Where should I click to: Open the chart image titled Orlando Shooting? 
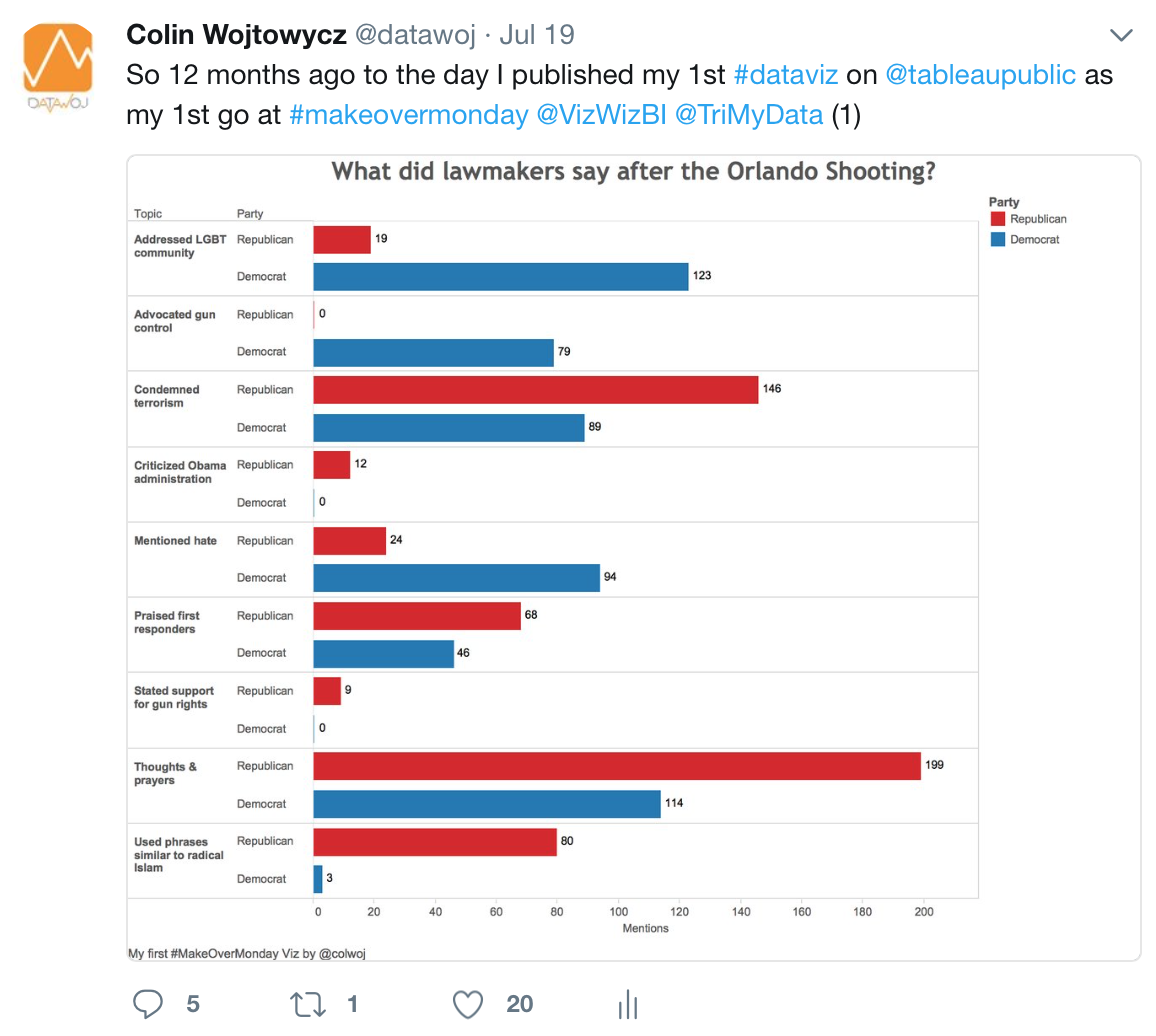[634, 558]
